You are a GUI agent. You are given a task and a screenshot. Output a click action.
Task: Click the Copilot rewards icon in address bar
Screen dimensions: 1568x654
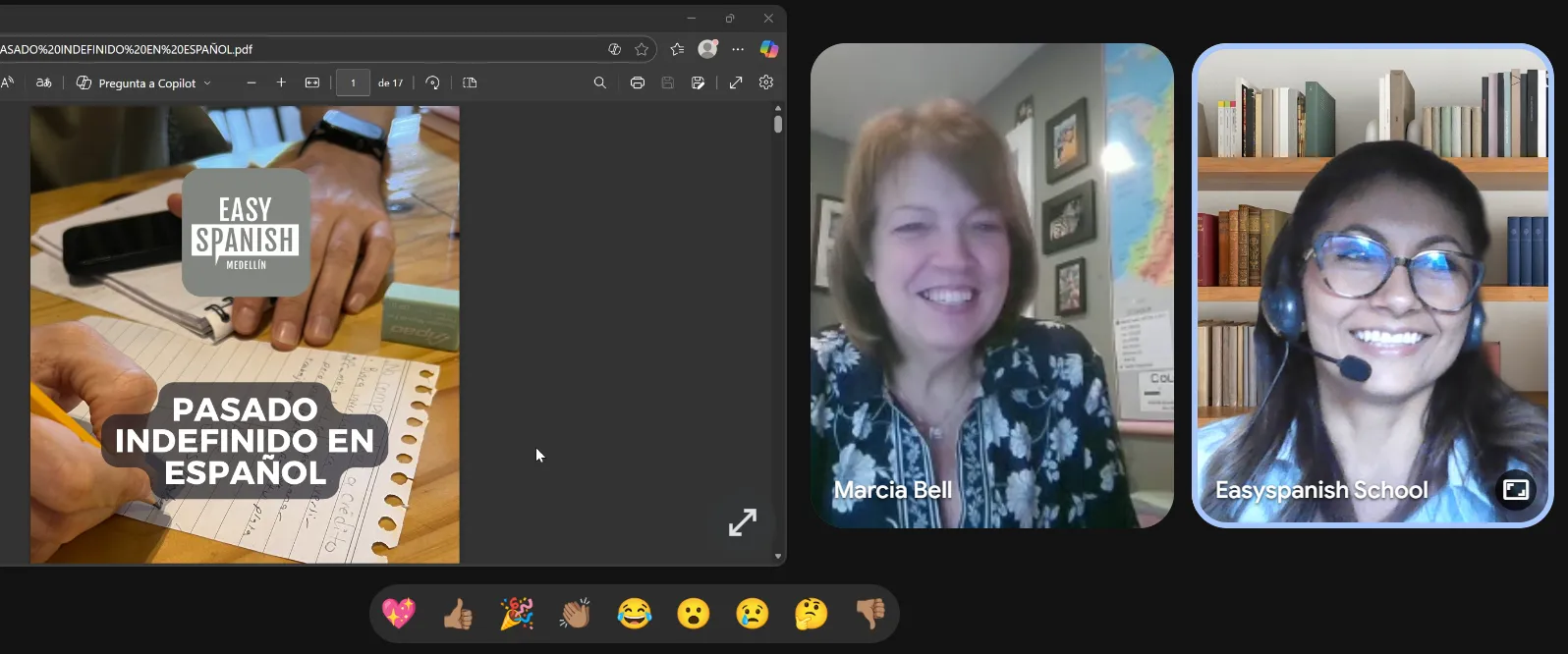[614, 49]
